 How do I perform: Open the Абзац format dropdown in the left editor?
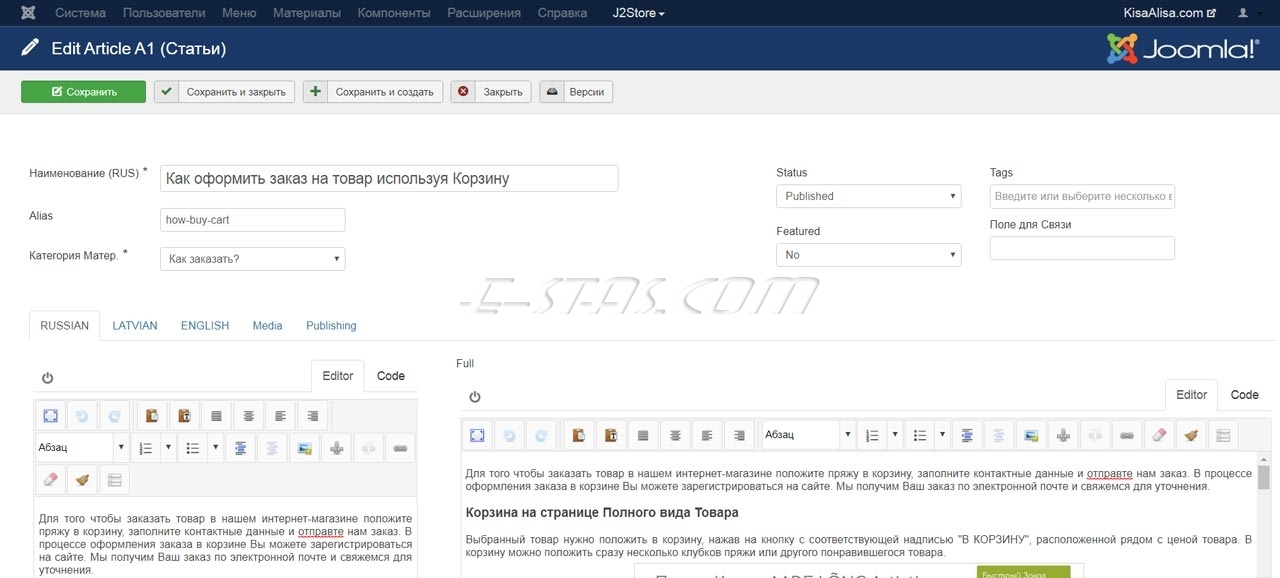(81, 448)
